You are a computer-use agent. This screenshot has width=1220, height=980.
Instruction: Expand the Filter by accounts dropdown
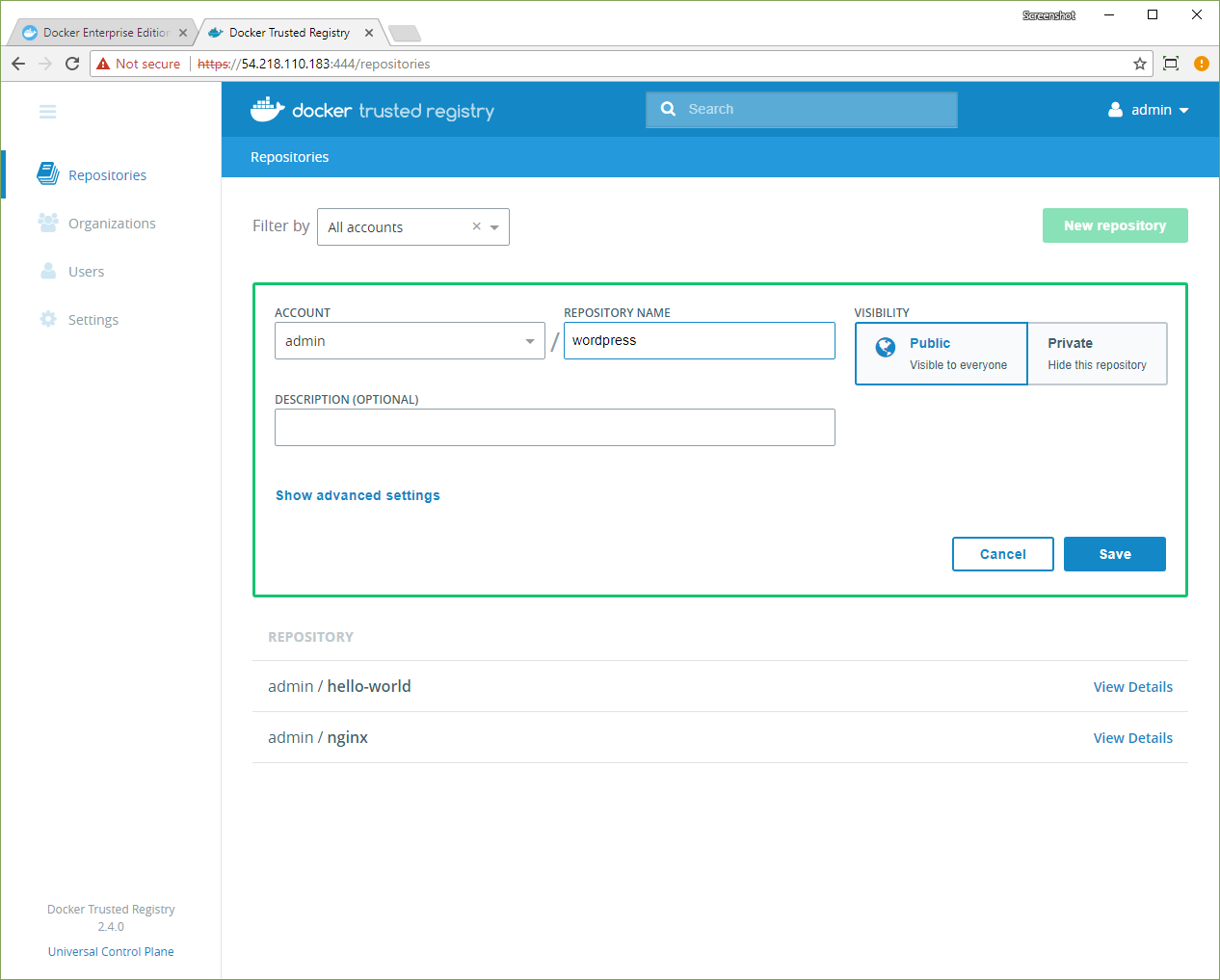pyautogui.click(x=494, y=227)
